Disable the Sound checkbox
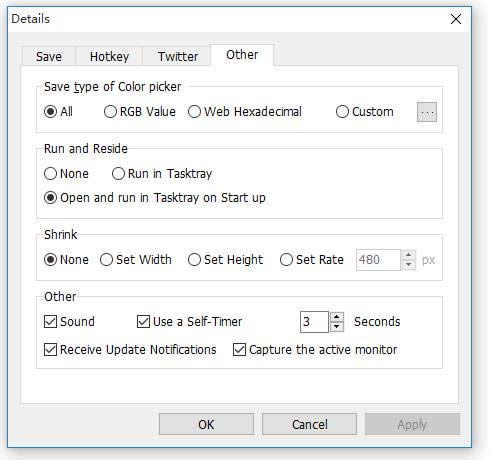This screenshot has width=490, height=460. pos(69,322)
